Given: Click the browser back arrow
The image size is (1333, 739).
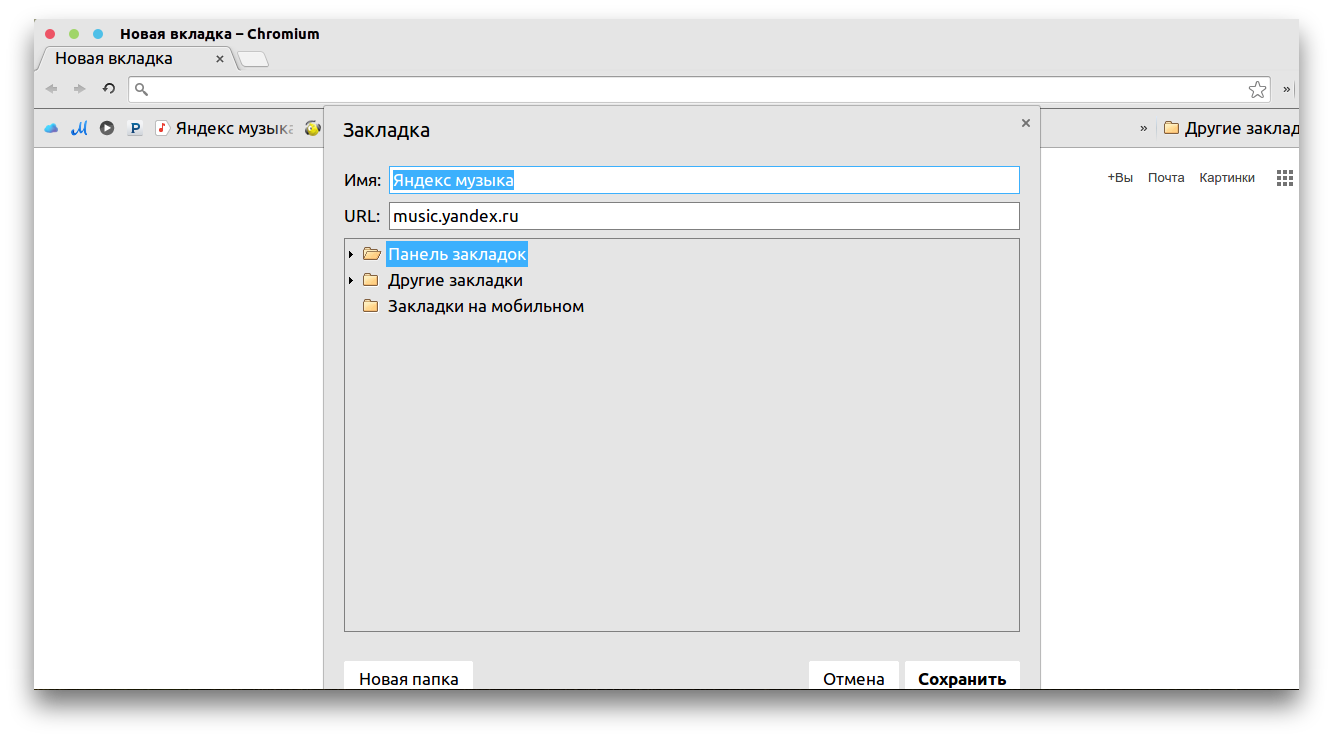Looking at the screenshot, I should pyautogui.click(x=52, y=89).
